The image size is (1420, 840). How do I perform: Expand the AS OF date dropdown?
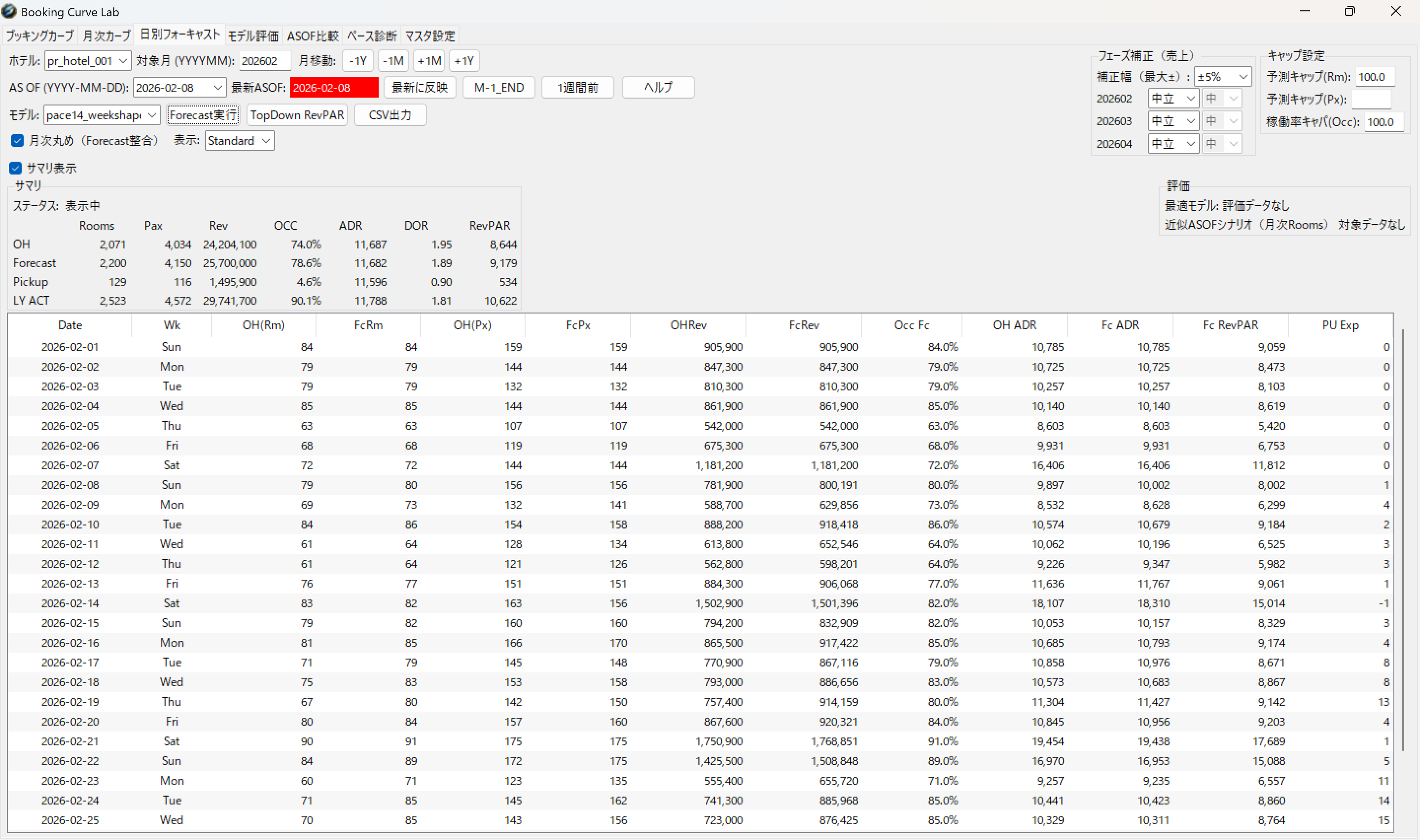tap(217, 88)
